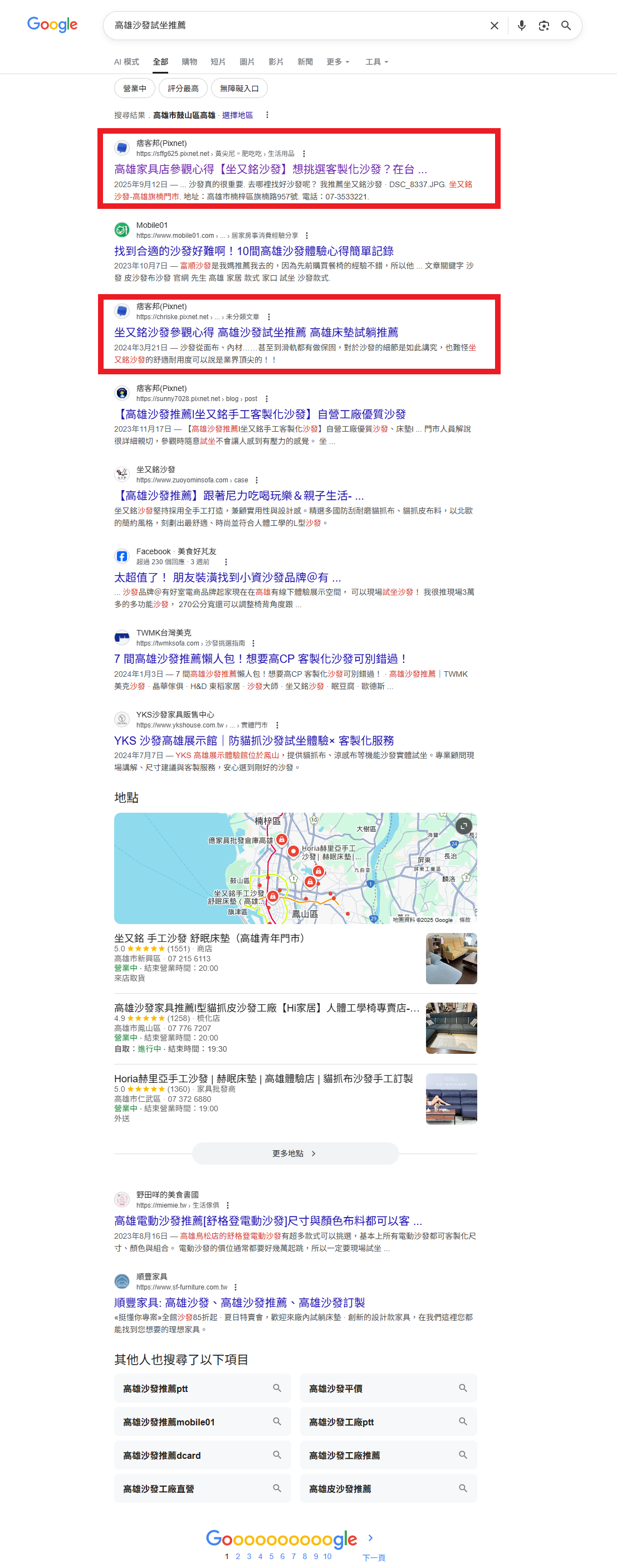
Task: Click the magnifier search button
Action: coord(566,26)
